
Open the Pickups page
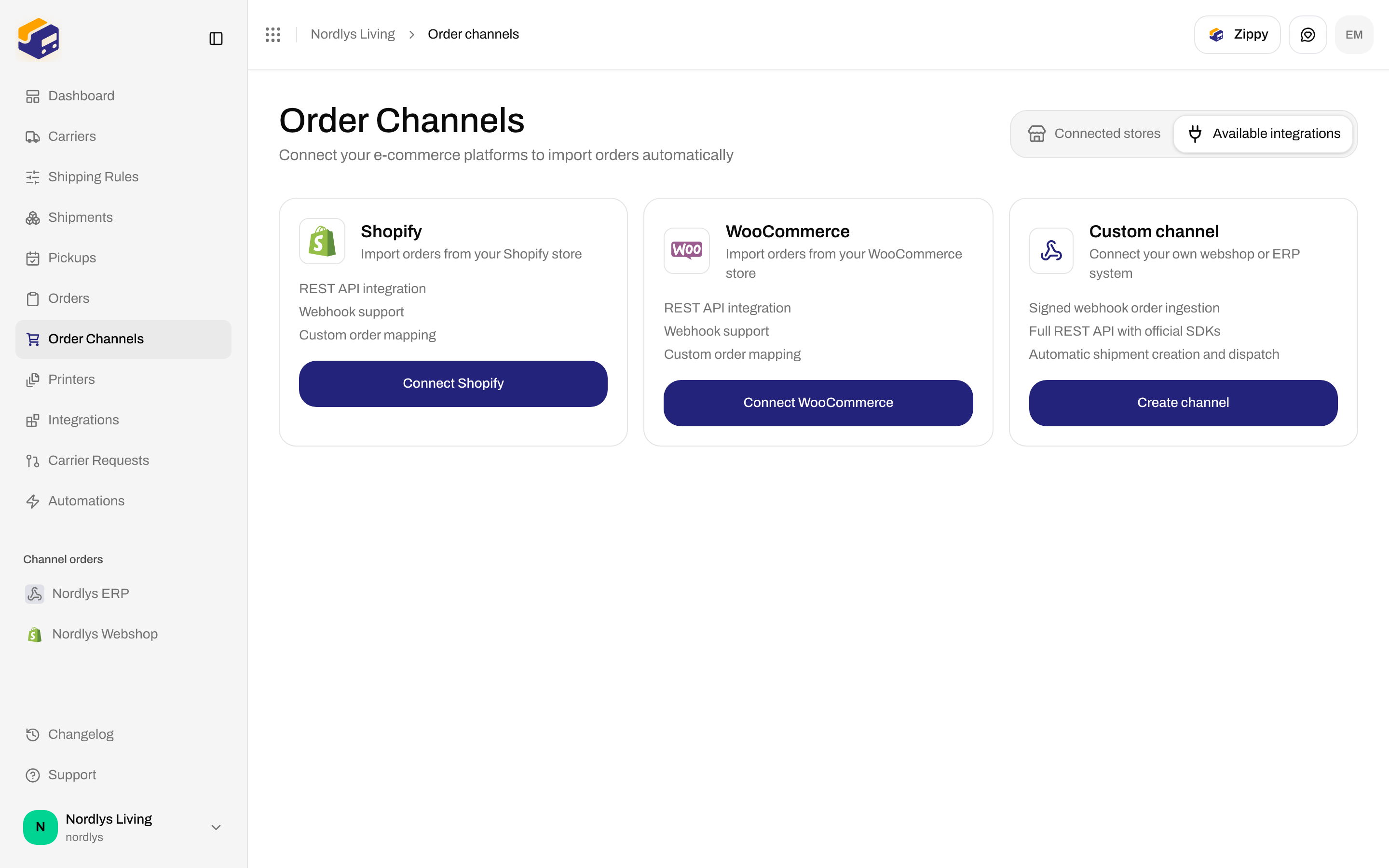(123, 258)
